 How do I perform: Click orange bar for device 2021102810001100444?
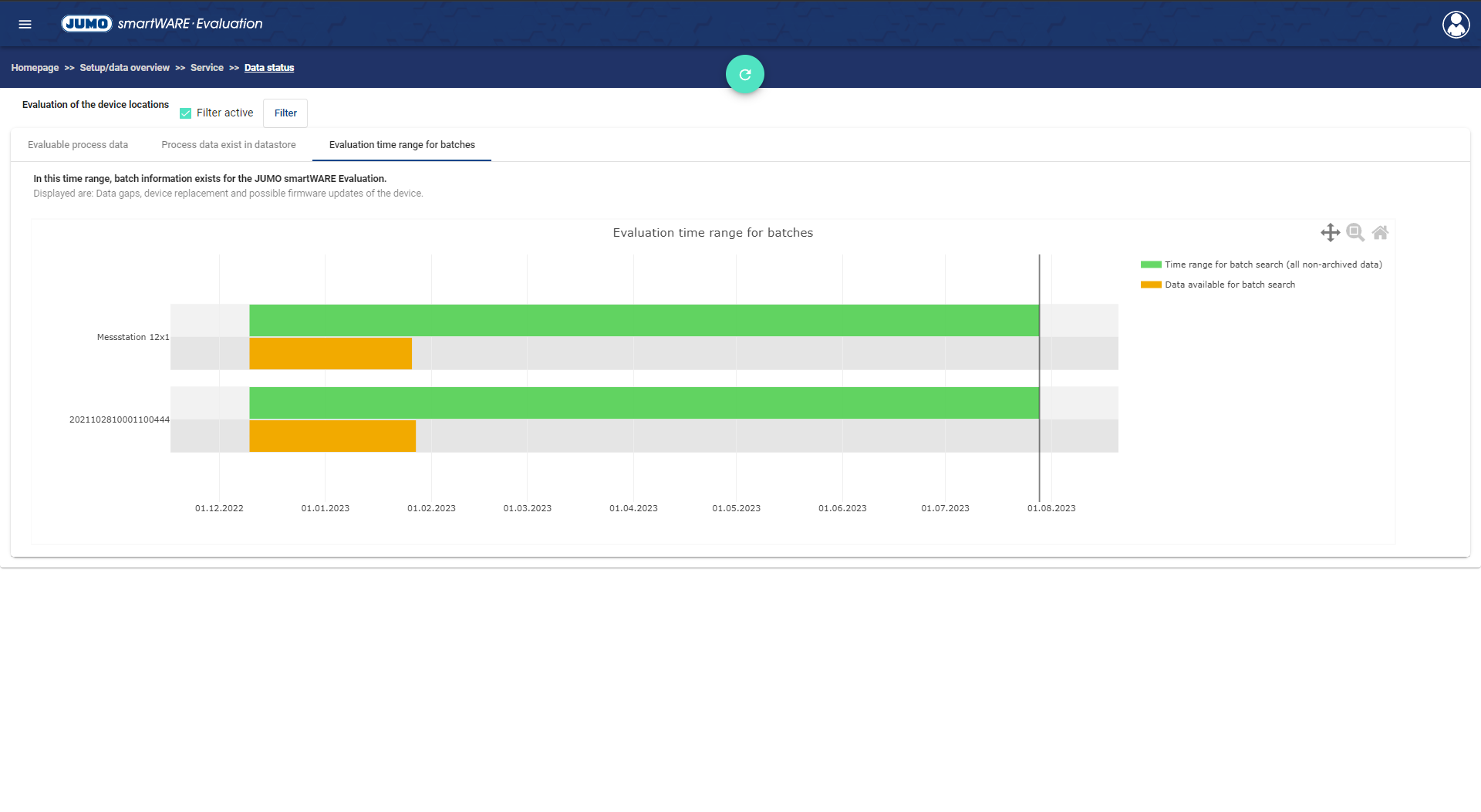pos(332,436)
